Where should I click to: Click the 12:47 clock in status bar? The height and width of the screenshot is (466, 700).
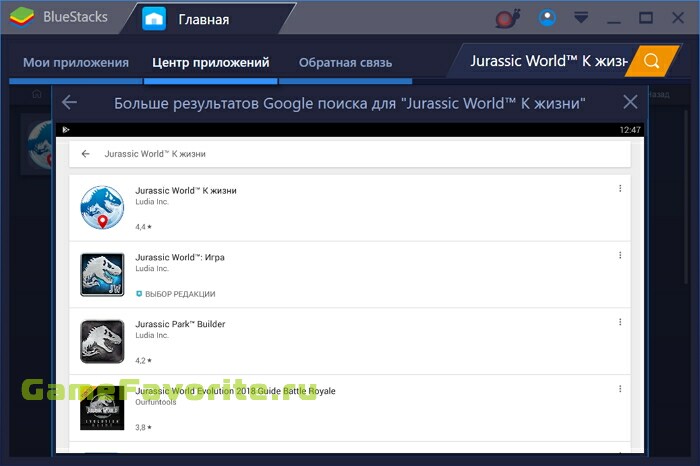point(630,130)
